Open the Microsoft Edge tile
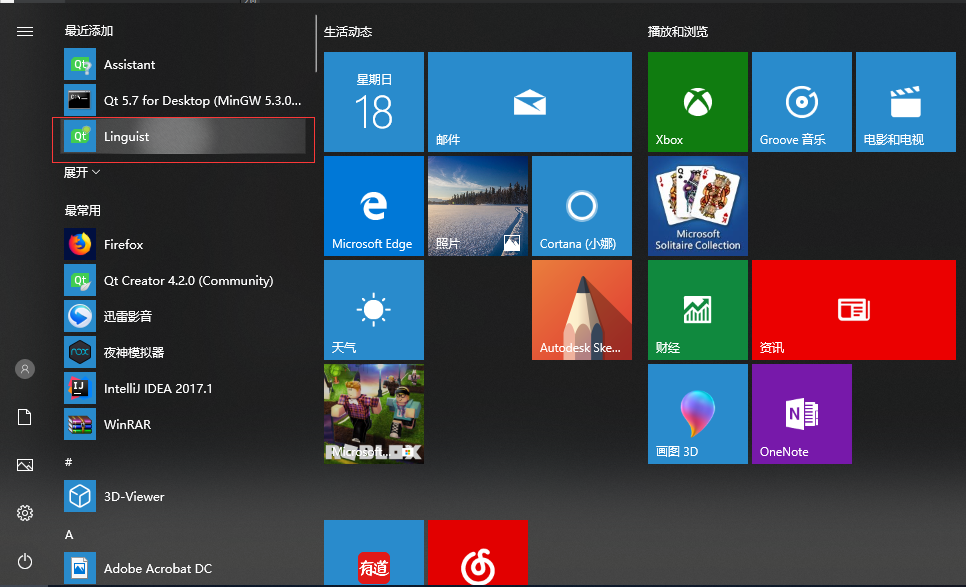 (373, 206)
